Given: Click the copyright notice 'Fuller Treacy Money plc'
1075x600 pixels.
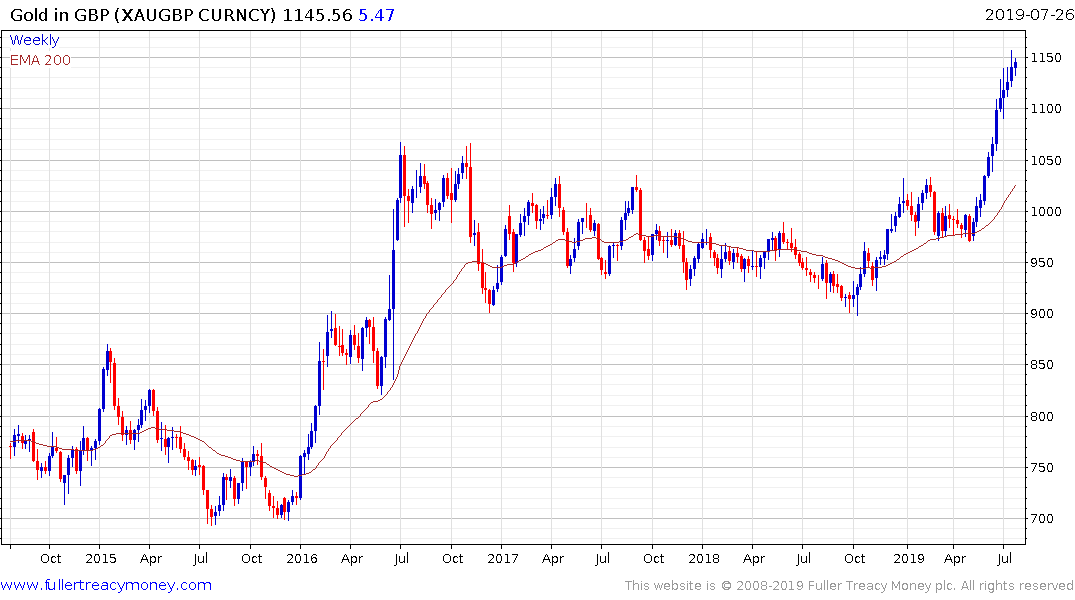Looking at the screenshot, I should (882, 586).
